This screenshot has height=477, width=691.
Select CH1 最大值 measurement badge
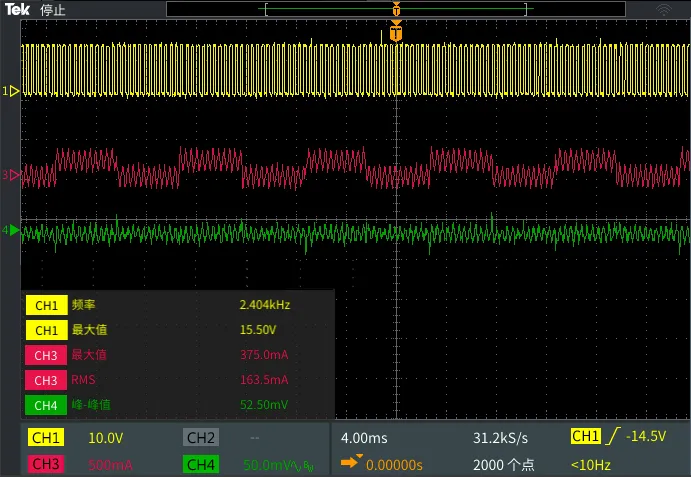(46, 330)
